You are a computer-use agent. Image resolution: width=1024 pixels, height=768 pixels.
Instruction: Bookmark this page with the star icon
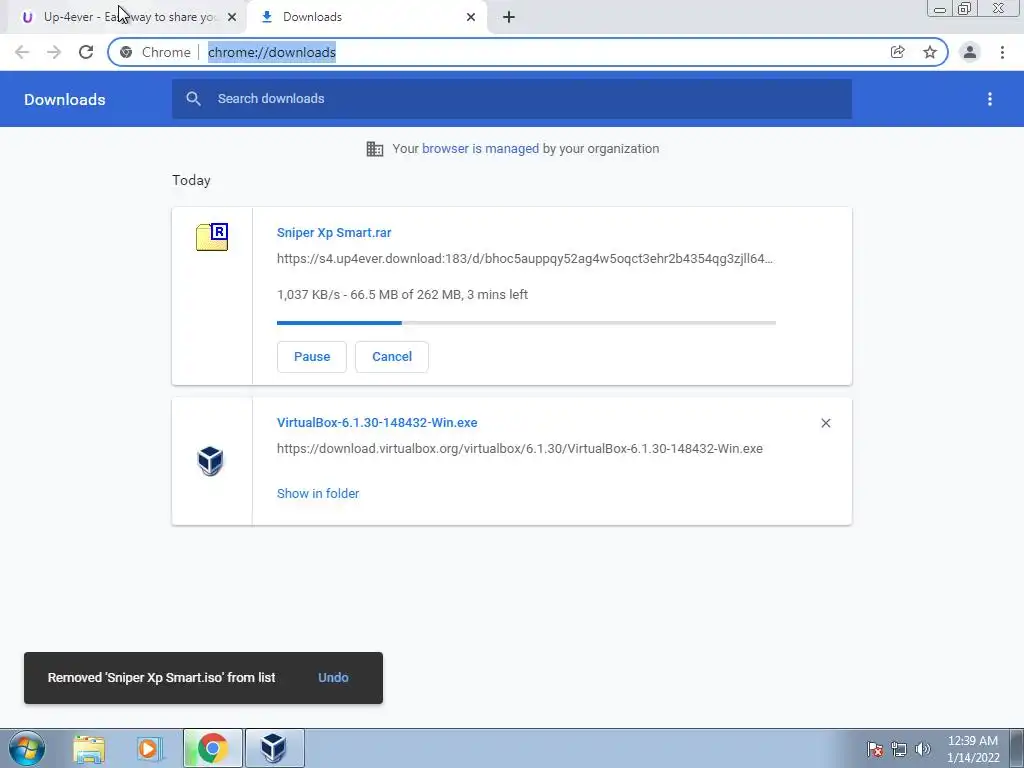[x=930, y=52]
